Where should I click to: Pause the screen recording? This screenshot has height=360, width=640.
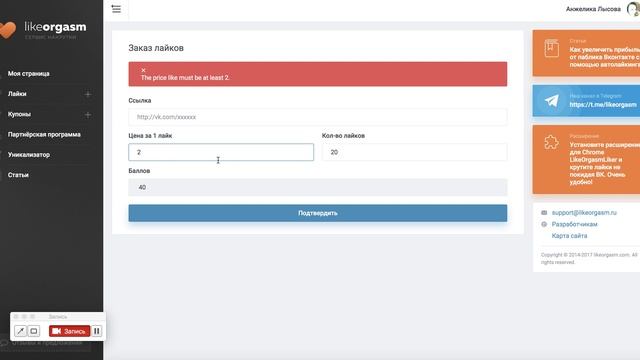coord(97,331)
